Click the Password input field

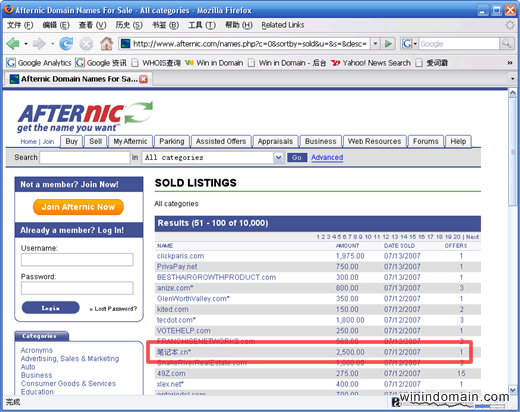(77, 288)
